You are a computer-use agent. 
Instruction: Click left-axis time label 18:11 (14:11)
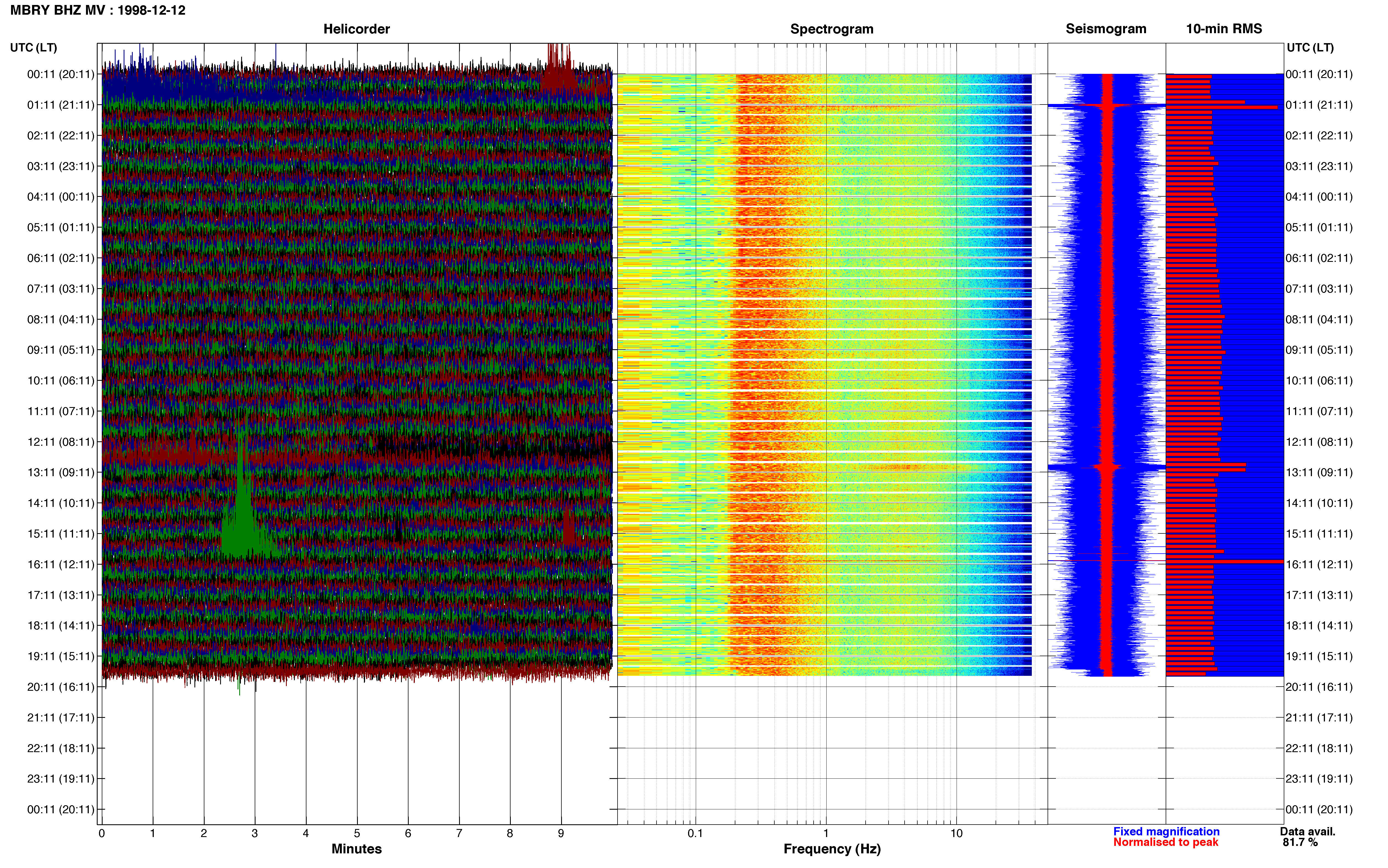61,626
